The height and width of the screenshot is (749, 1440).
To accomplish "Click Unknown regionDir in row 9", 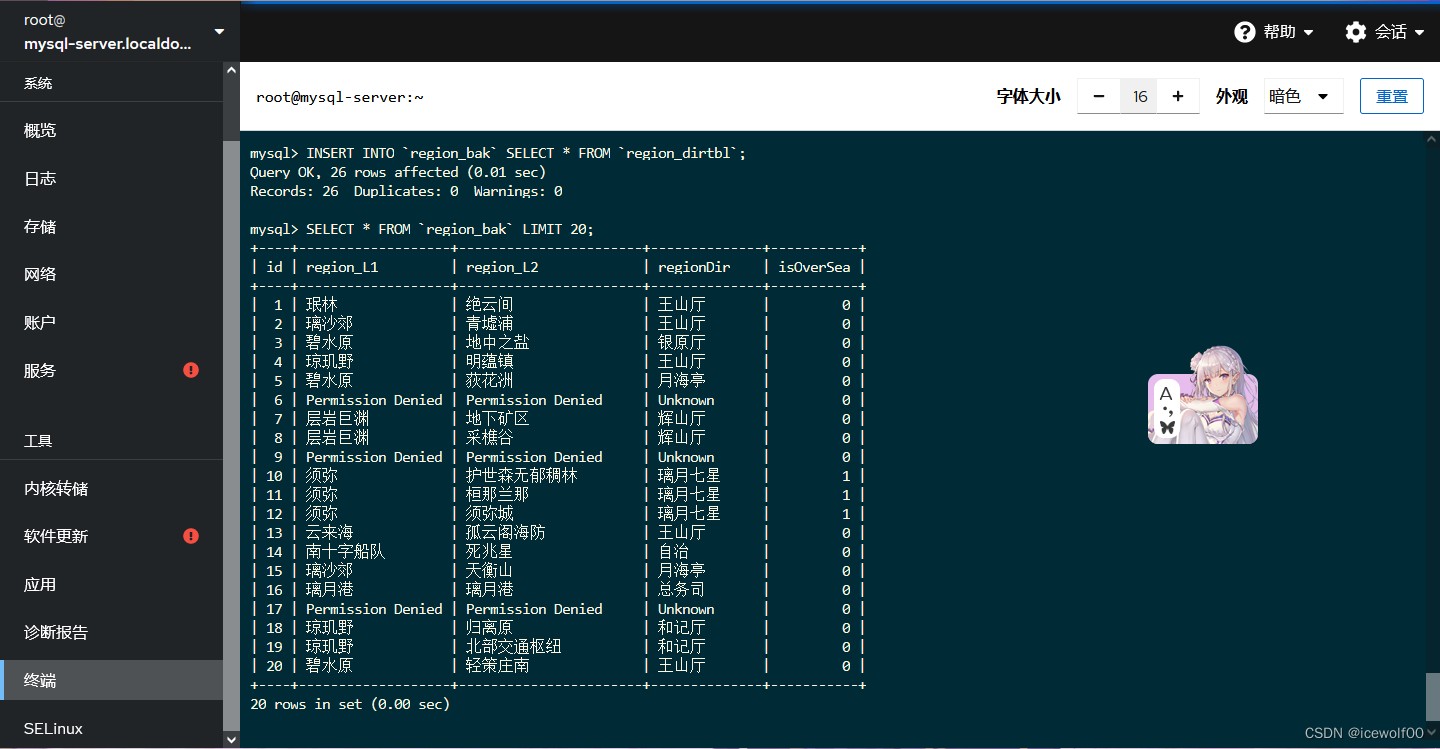I will (686, 457).
